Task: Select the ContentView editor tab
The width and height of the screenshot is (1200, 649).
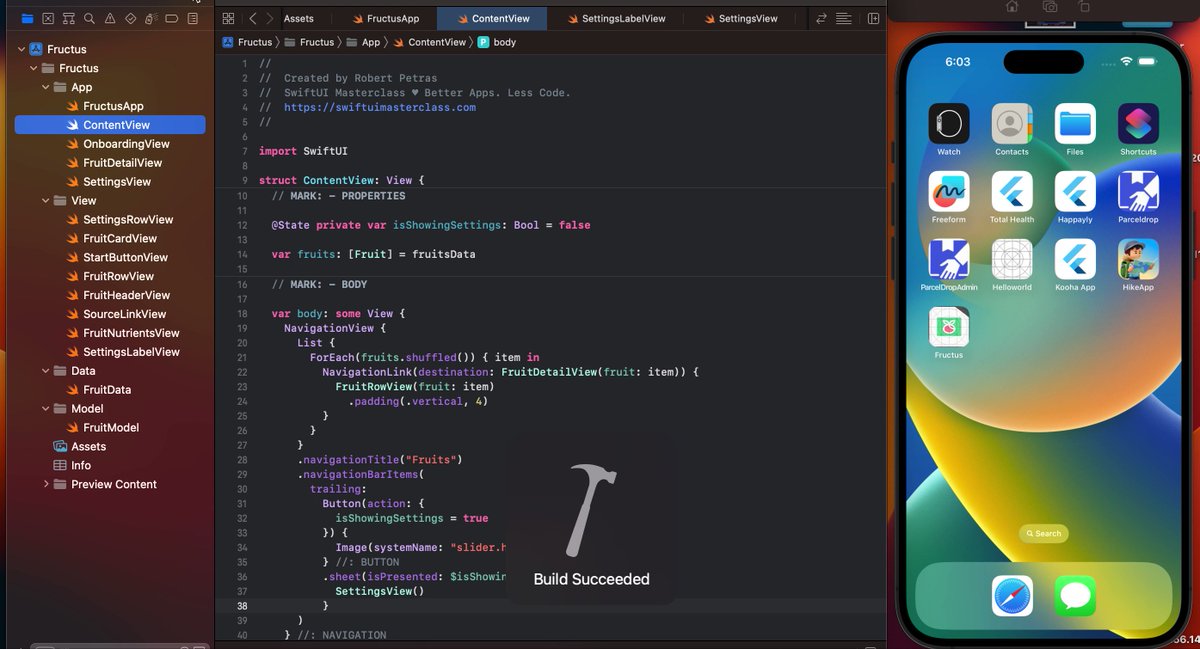Action: point(492,18)
